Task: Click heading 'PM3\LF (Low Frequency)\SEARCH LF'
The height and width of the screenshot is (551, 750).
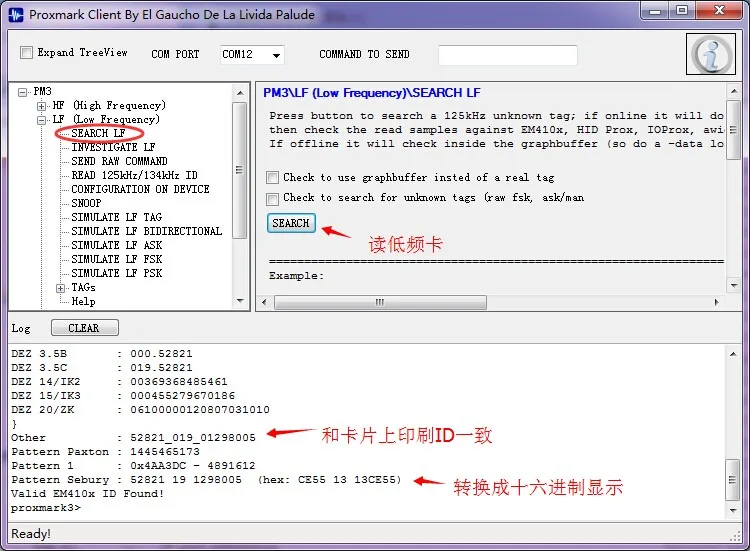Action: click(x=372, y=93)
